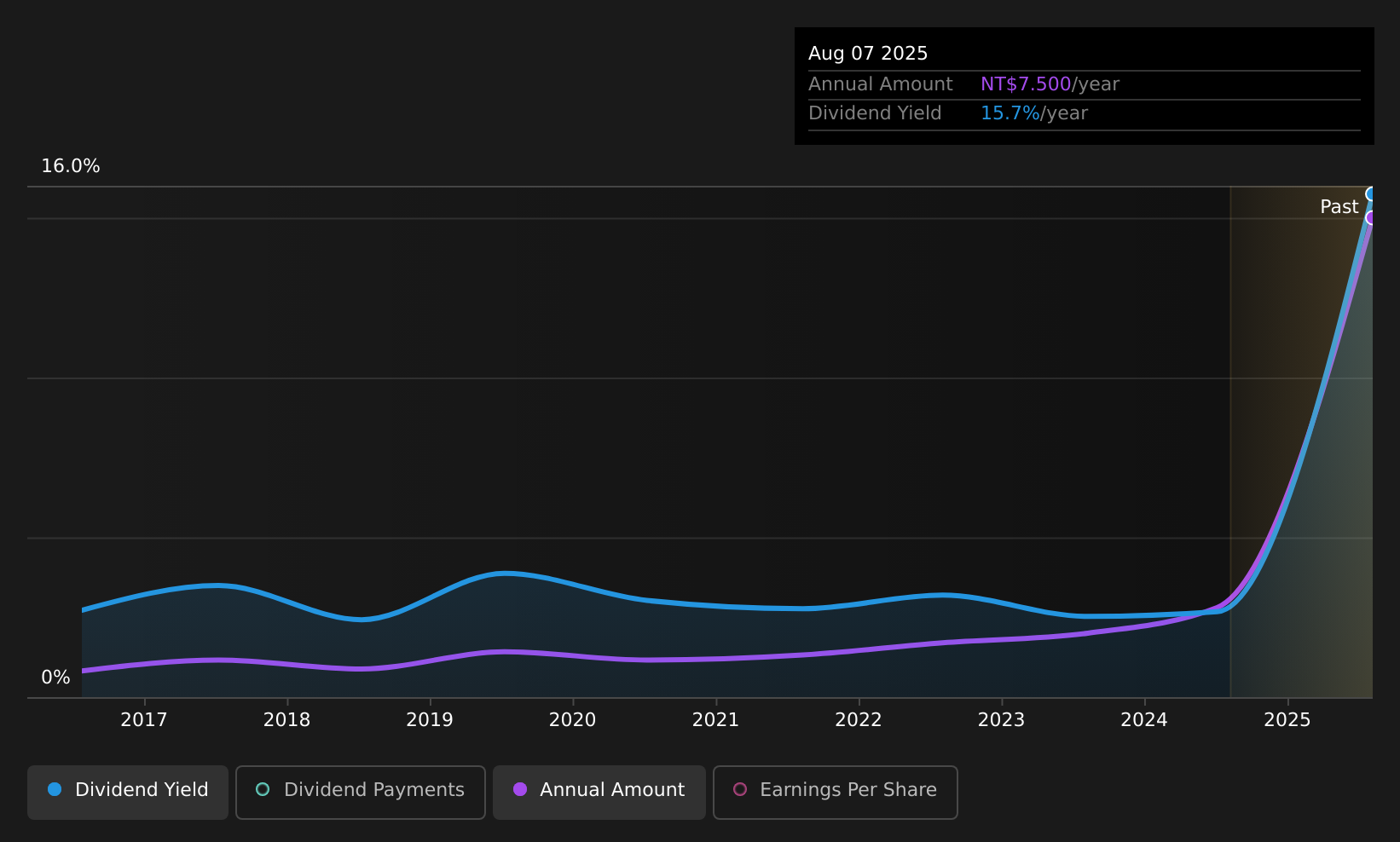Click the 2017 axis label

[144, 720]
